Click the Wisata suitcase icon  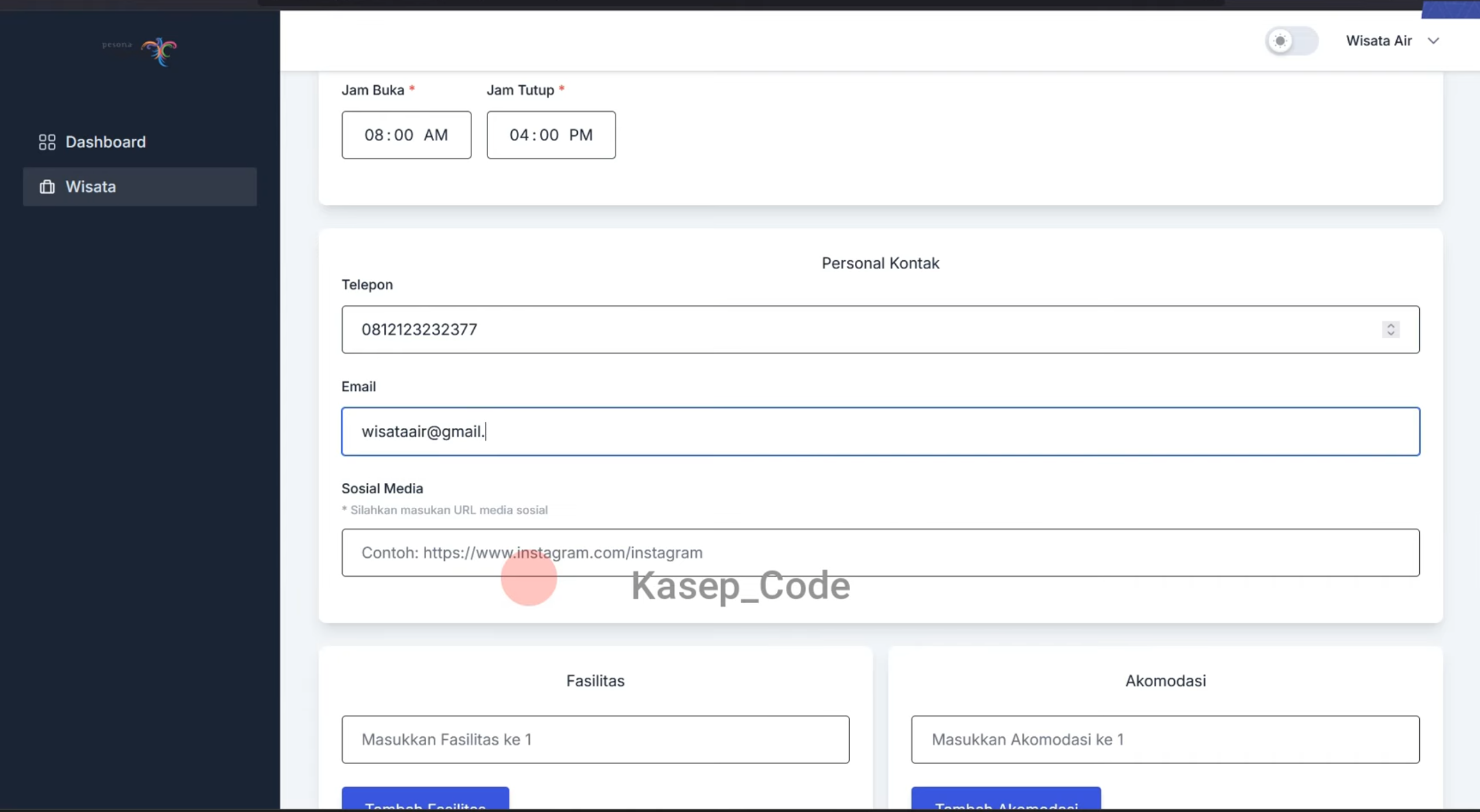pos(47,187)
